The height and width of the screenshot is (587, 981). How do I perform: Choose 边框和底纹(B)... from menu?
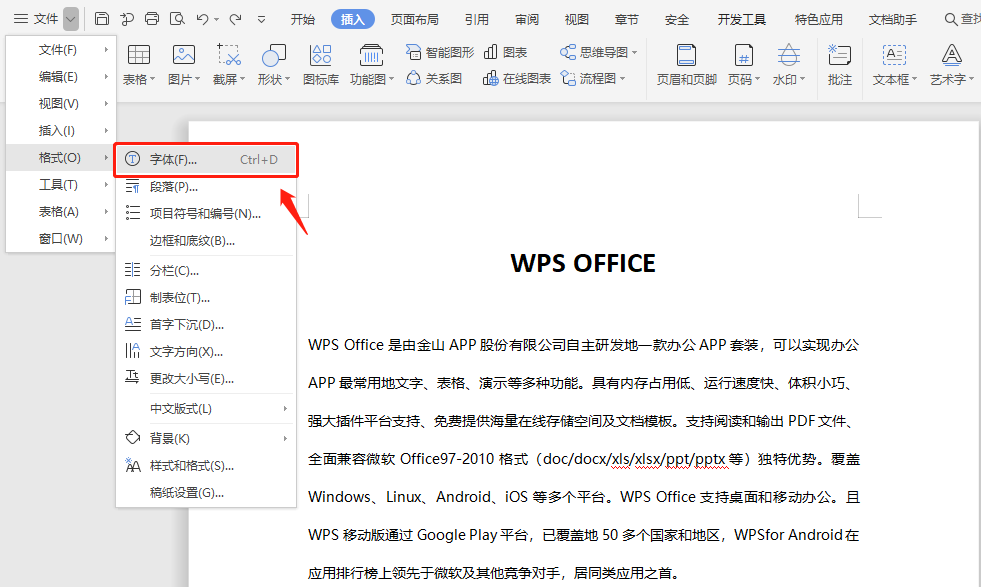[206, 240]
